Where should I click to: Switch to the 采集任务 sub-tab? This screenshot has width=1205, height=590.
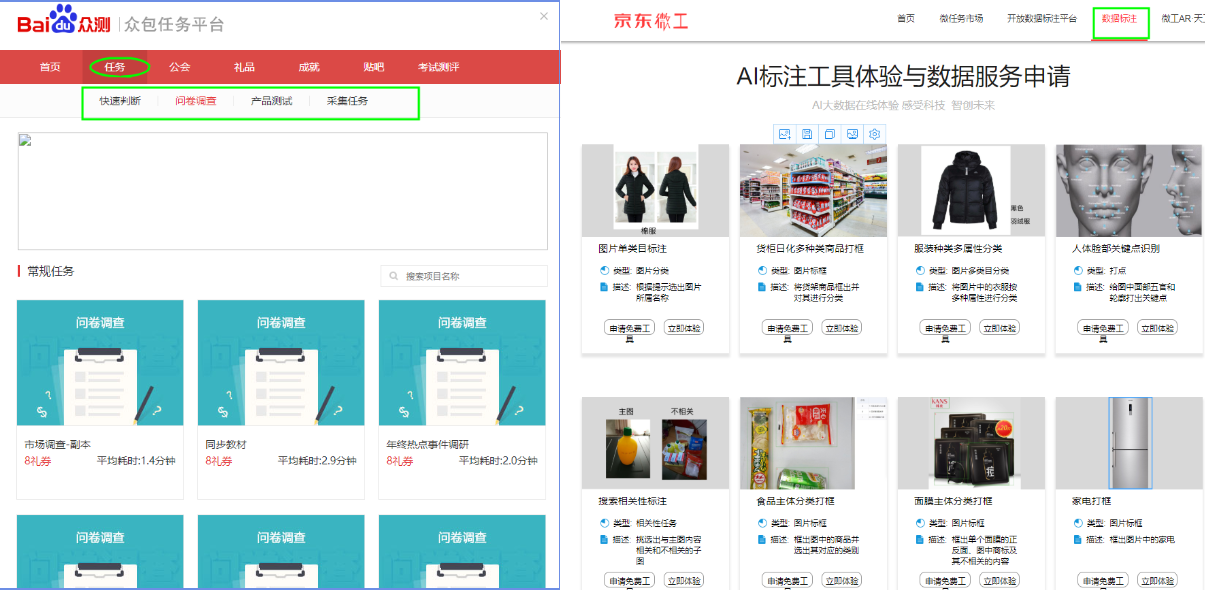coord(347,101)
